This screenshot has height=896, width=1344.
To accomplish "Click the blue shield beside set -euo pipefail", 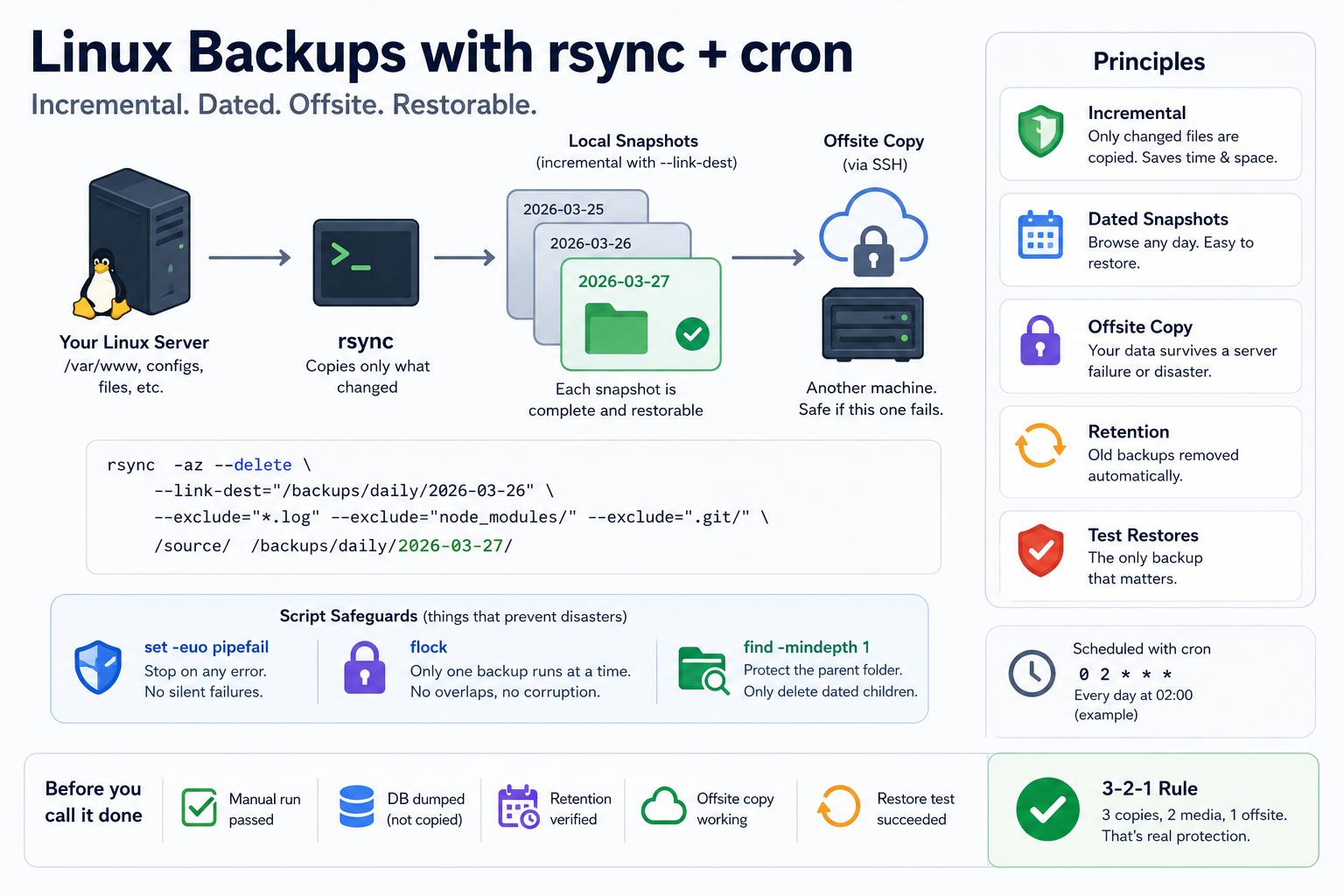I will (98, 667).
